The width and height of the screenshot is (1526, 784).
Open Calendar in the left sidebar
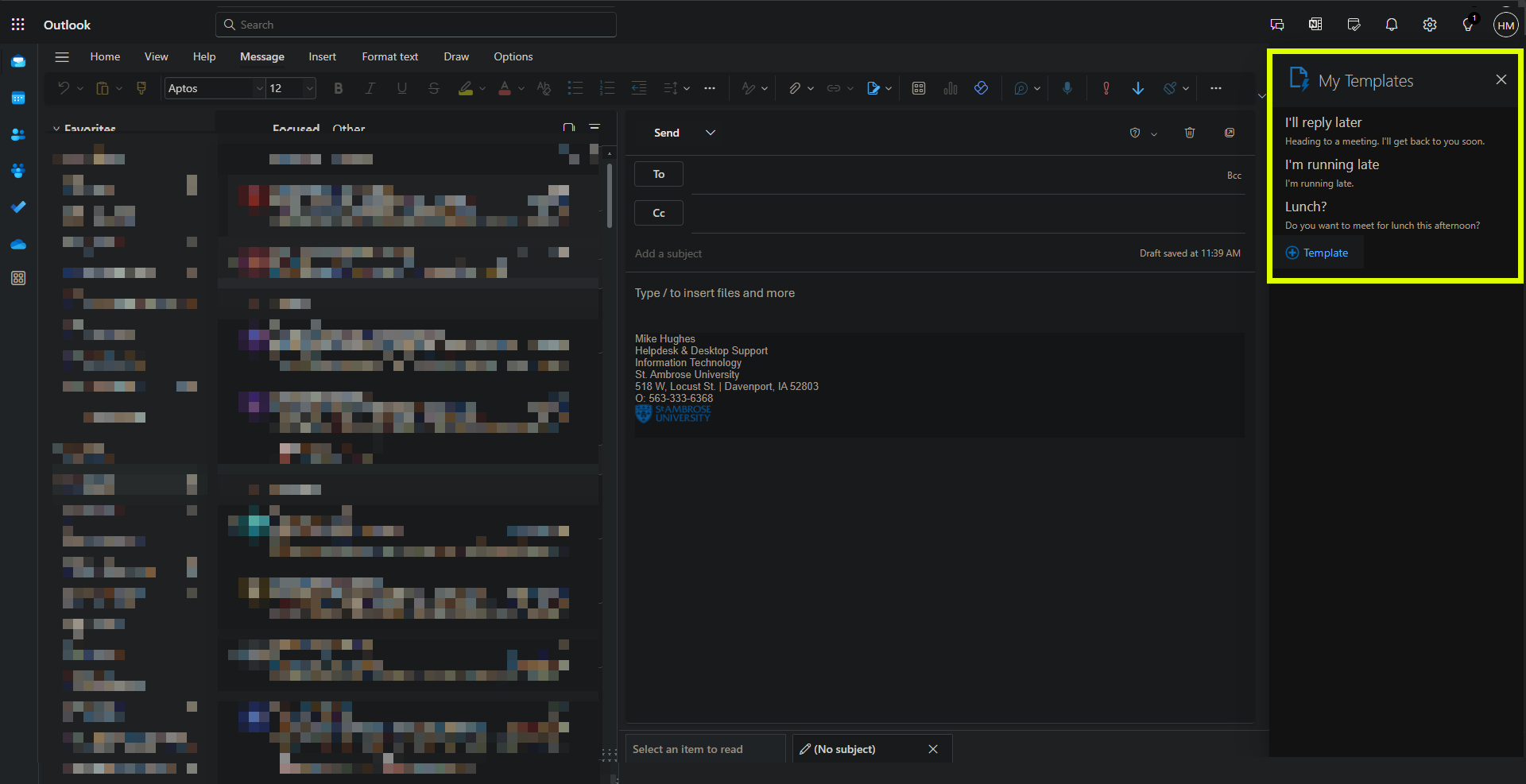[18, 98]
